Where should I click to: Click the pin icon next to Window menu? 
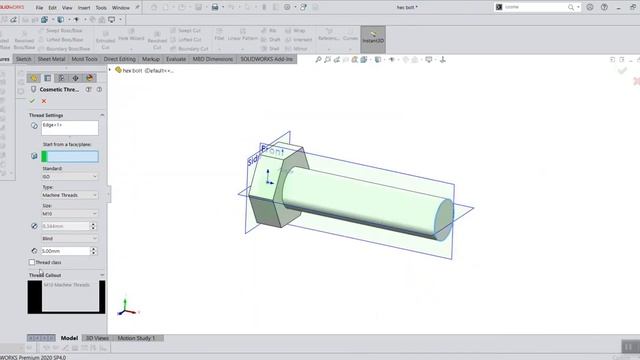coord(137,7)
